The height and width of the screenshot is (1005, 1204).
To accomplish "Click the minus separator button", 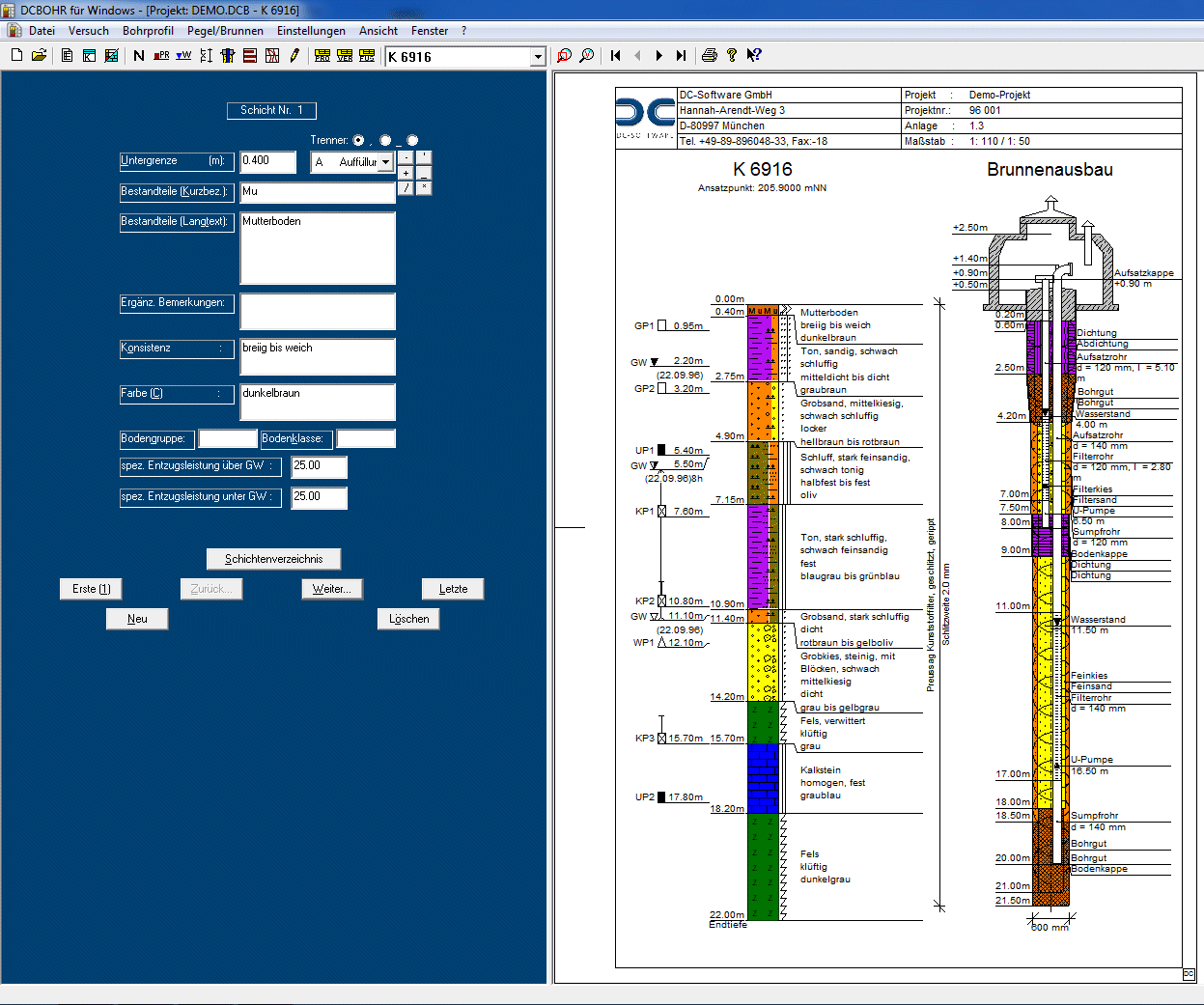I will click(x=406, y=157).
